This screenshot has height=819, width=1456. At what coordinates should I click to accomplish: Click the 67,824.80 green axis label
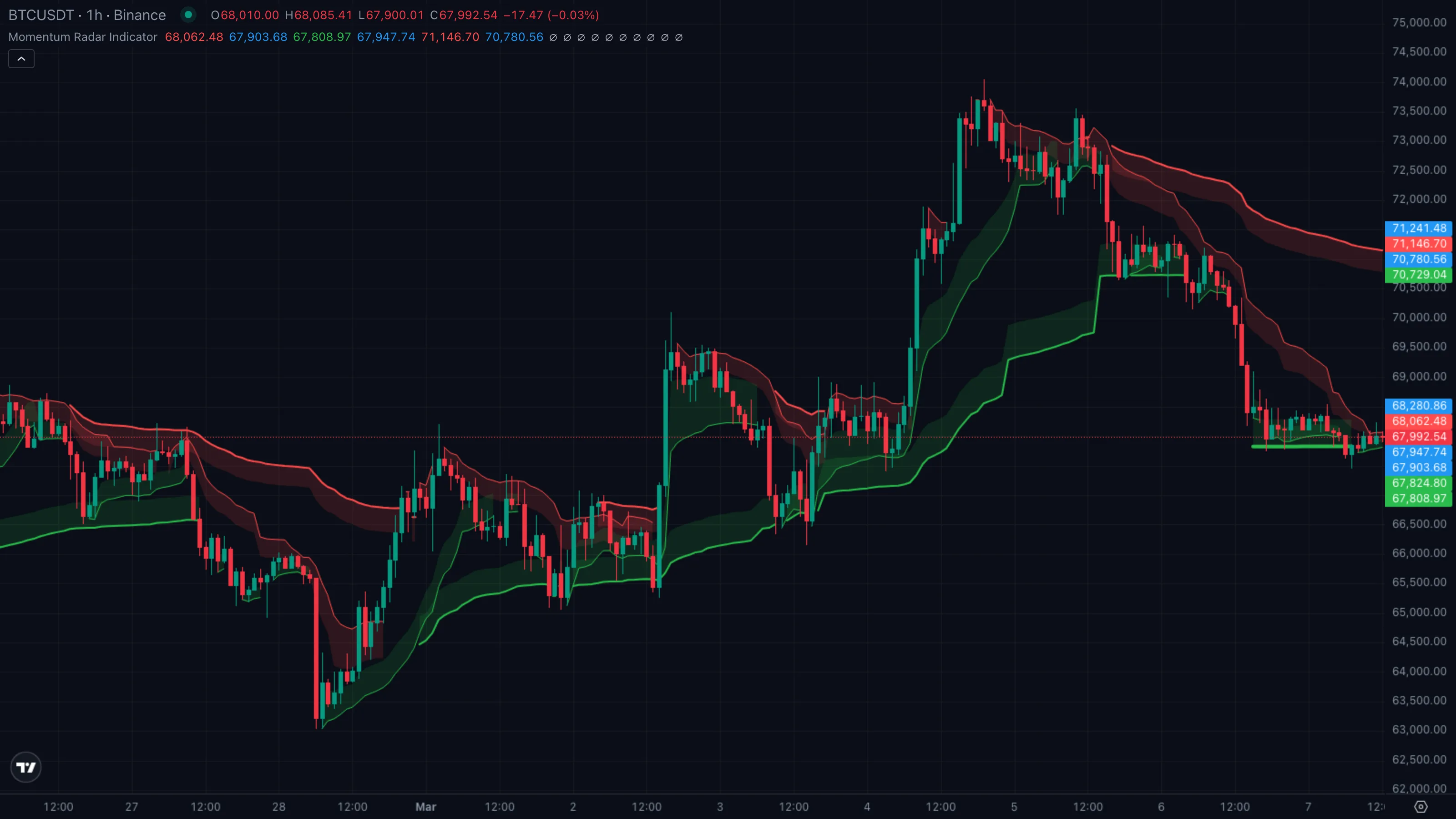click(1419, 483)
